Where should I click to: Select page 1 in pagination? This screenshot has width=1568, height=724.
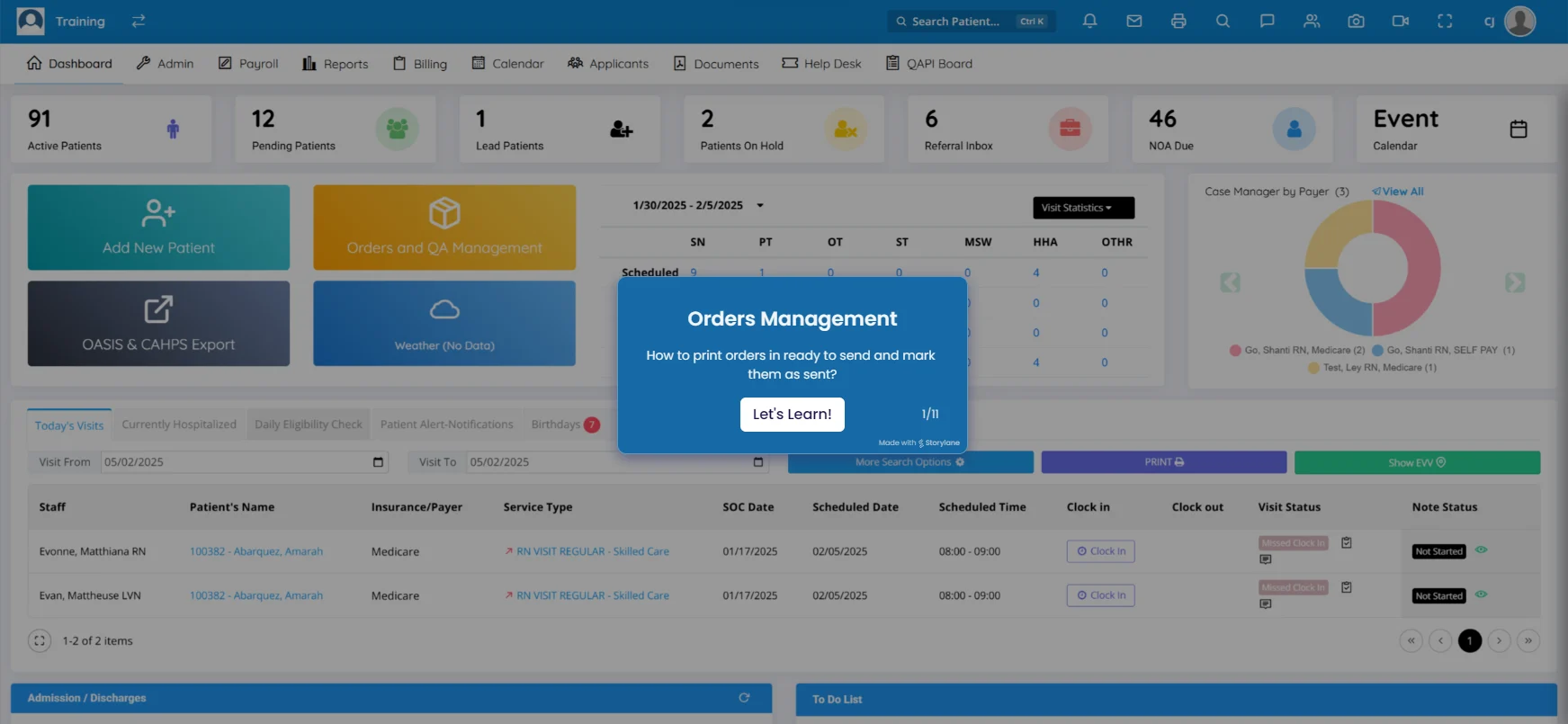pos(1470,640)
